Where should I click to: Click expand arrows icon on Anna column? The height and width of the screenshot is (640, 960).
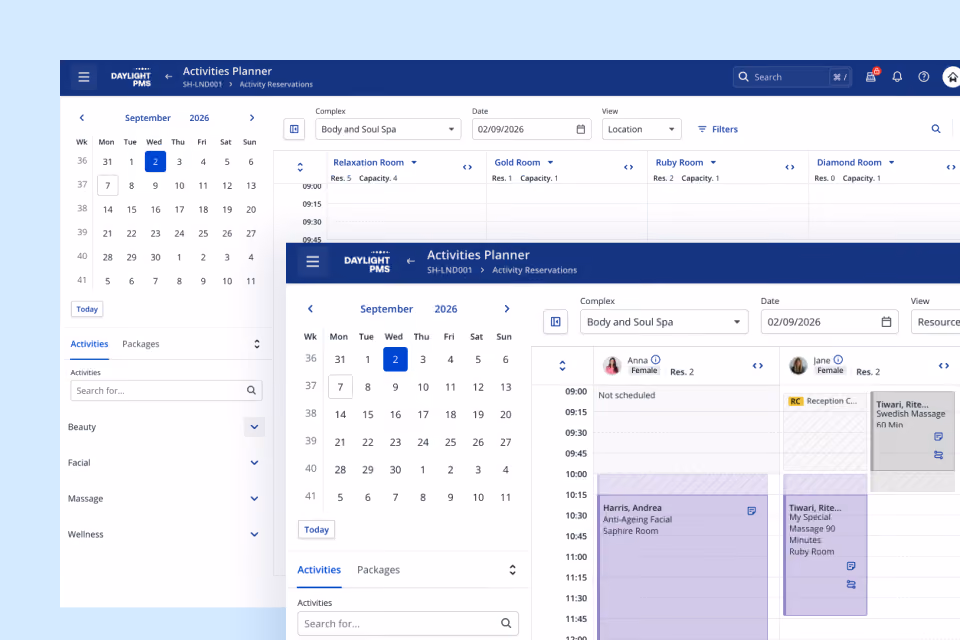(758, 366)
